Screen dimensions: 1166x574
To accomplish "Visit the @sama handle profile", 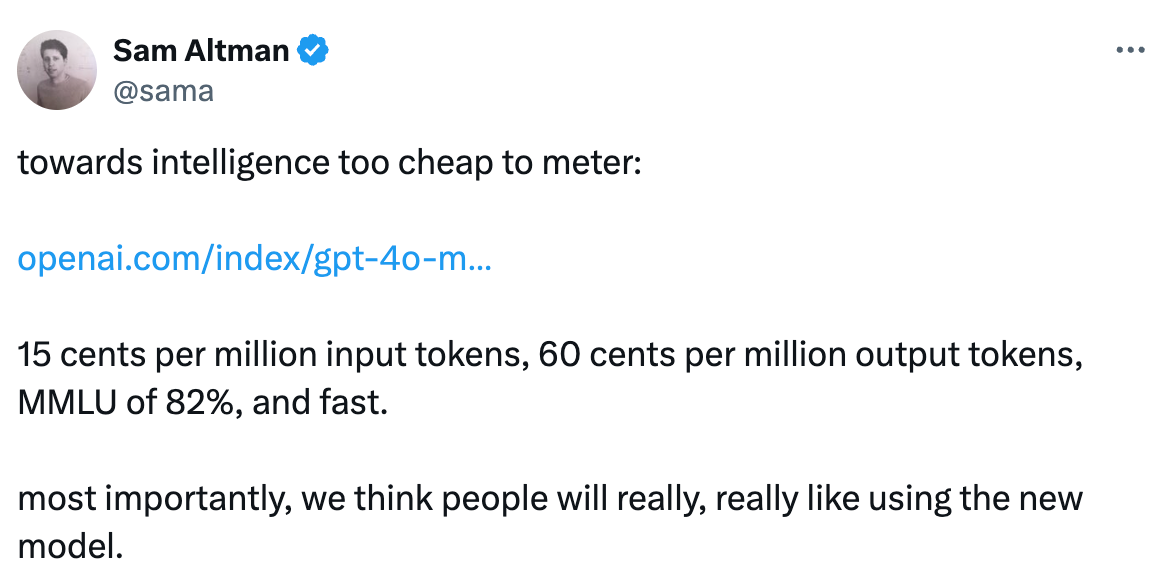I will [x=164, y=91].
